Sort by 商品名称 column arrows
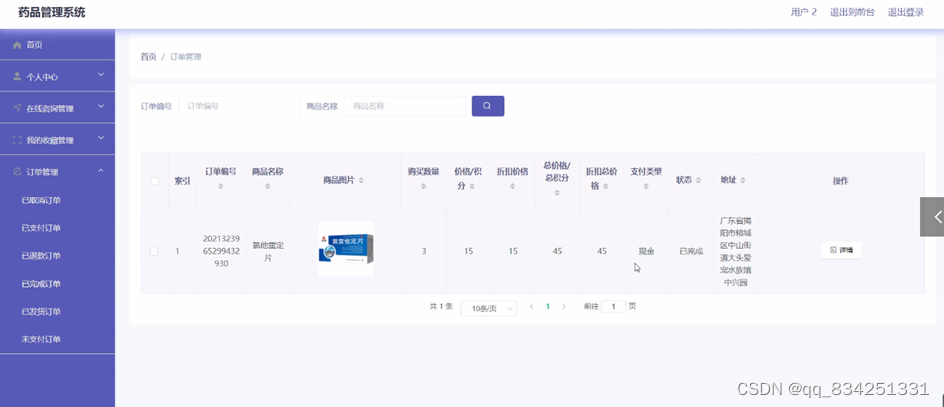 point(267,186)
